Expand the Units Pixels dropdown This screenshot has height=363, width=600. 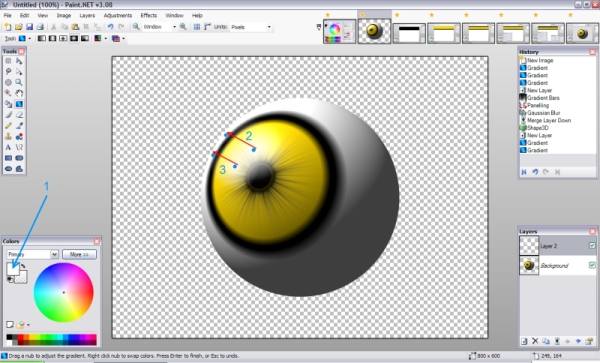pyautogui.click(x=251, y=27)
